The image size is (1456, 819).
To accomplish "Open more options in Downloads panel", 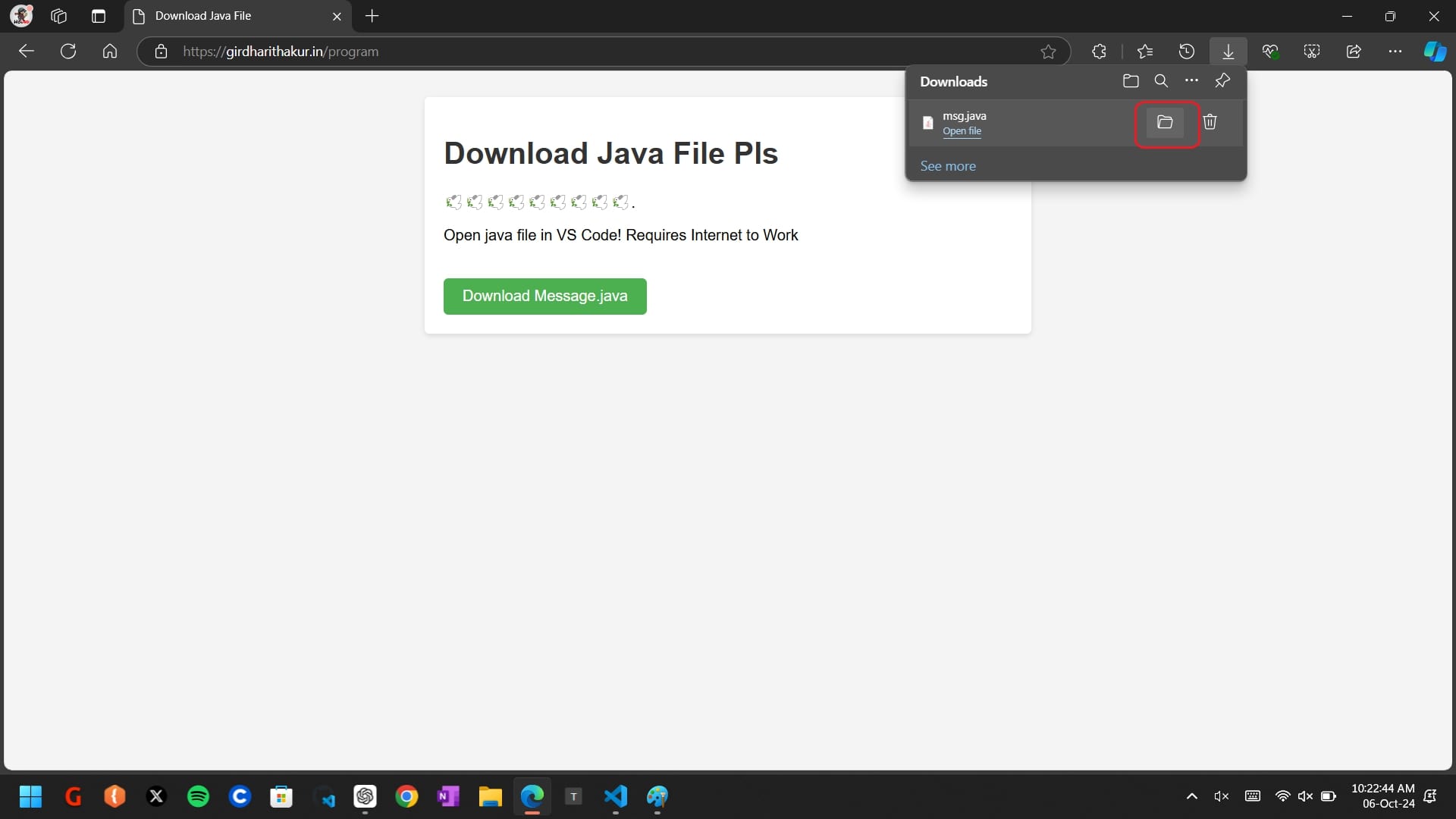I will tap(1191, 81).
